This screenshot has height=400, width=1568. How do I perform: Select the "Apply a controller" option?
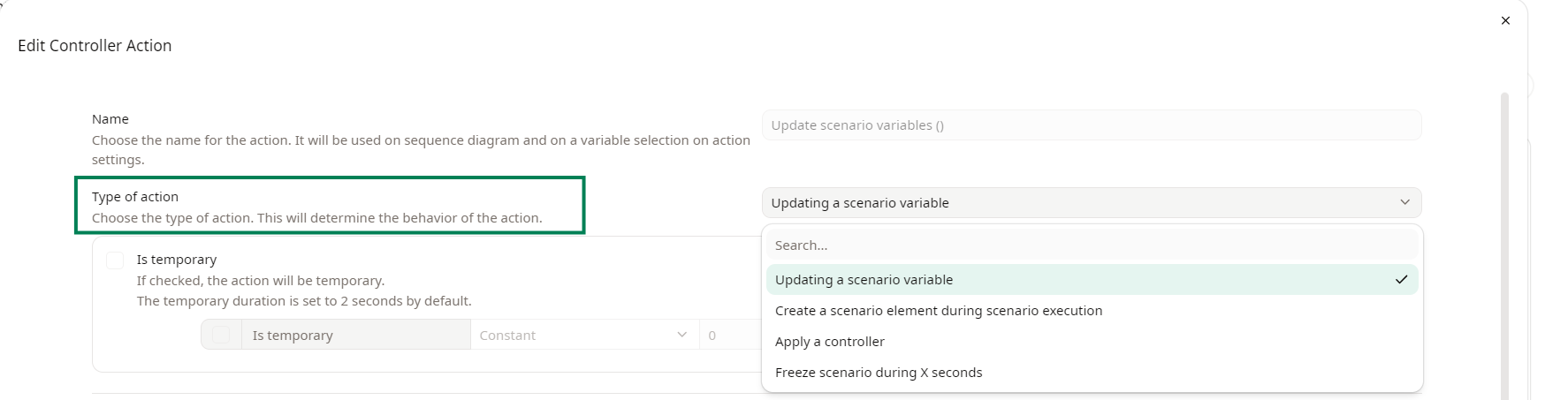pyautogui.click(x=830, y=342)
